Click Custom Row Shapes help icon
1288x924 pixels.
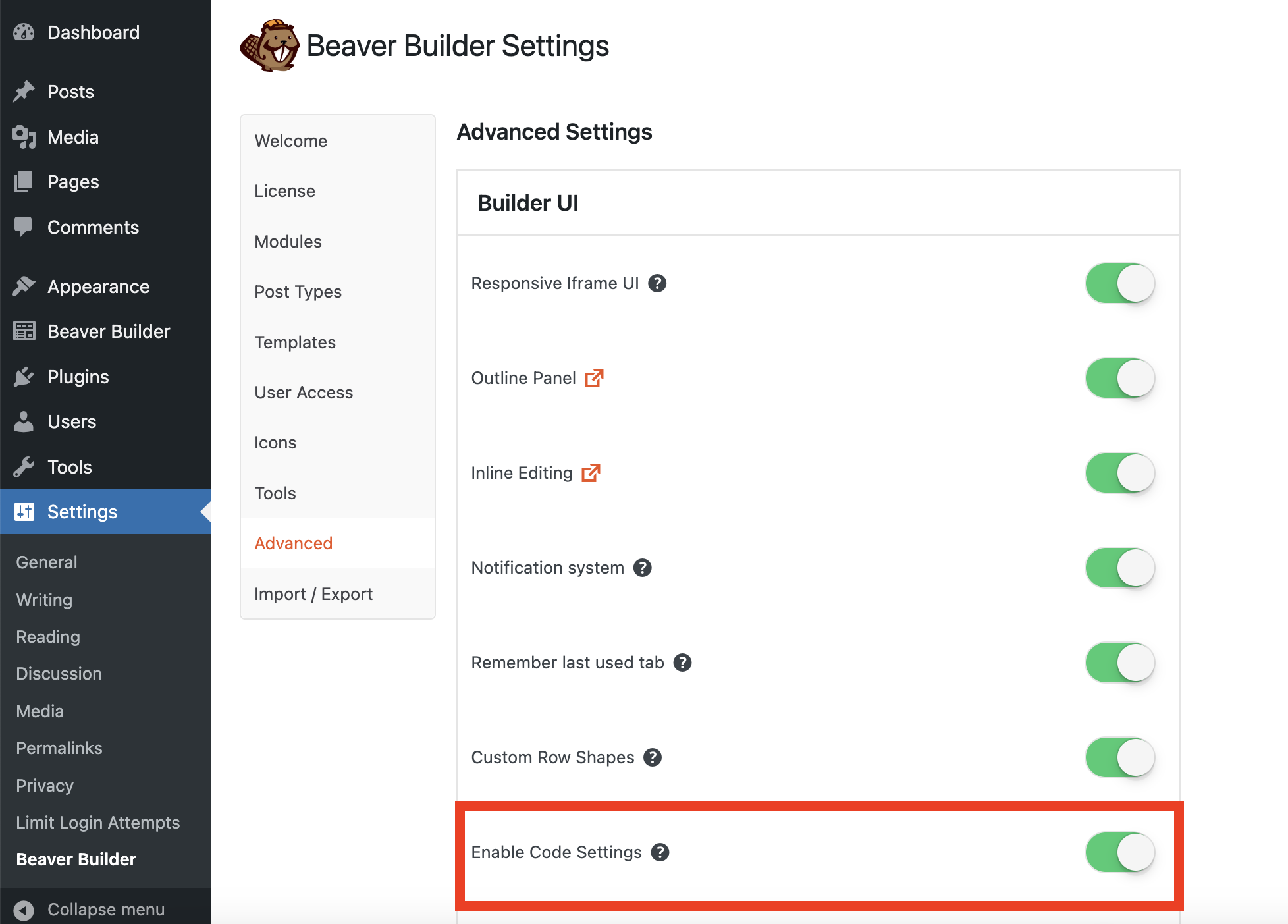point(652,757)
